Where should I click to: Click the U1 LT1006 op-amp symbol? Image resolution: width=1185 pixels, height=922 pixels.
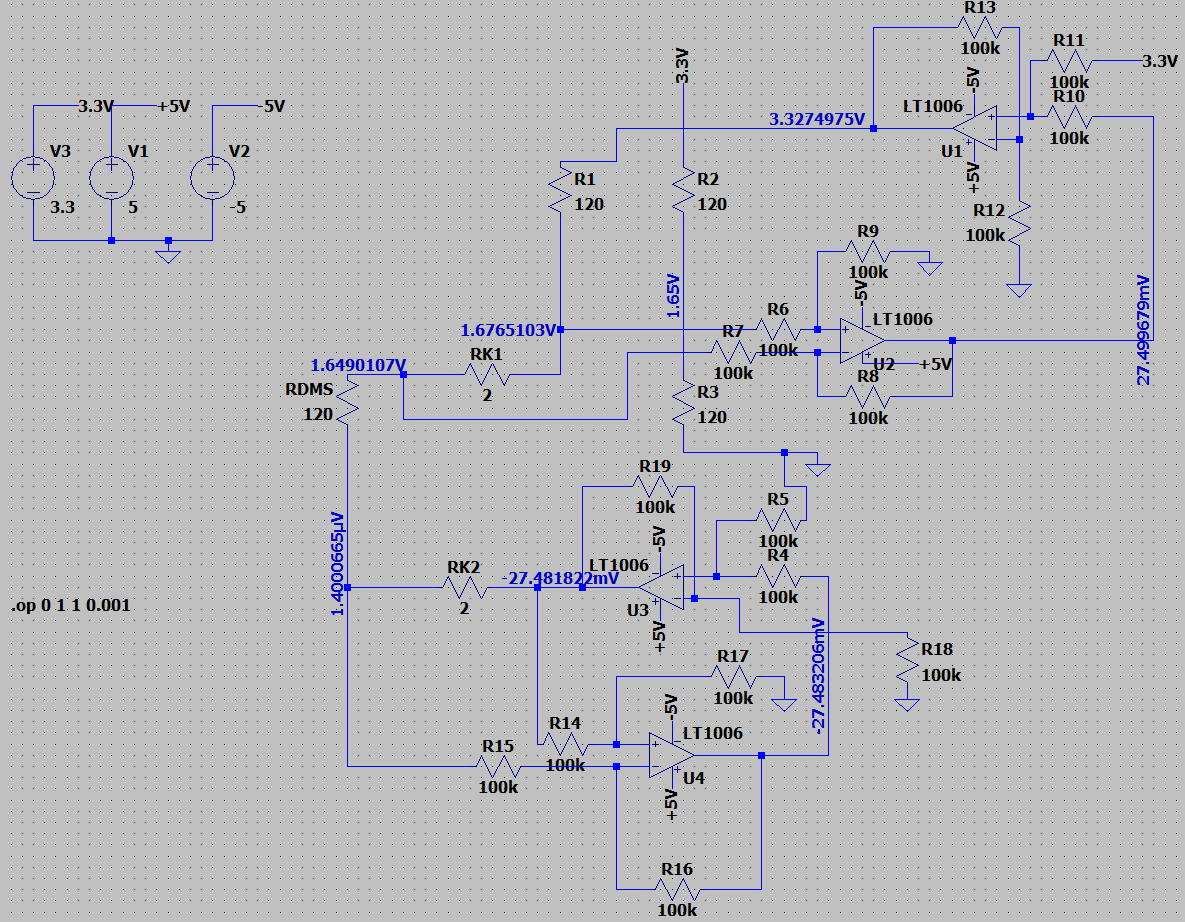975,128
